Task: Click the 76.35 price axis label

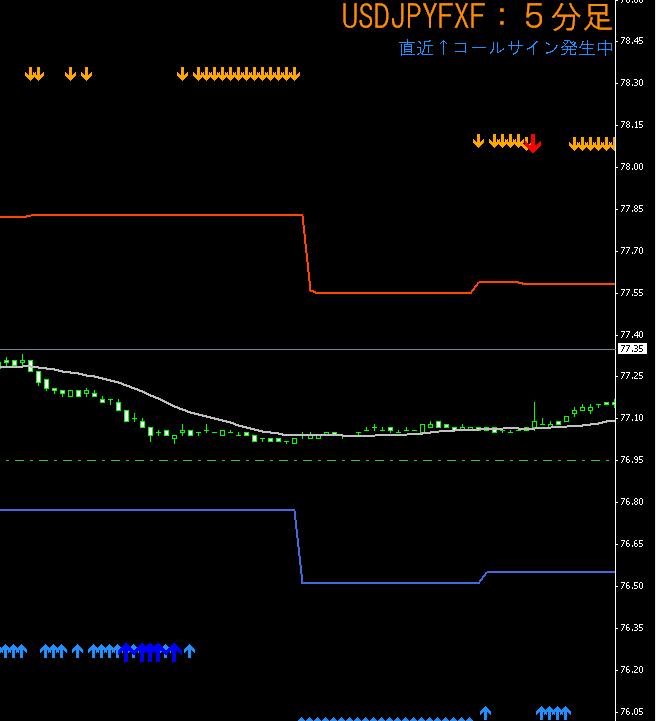Action: [632, 628]
